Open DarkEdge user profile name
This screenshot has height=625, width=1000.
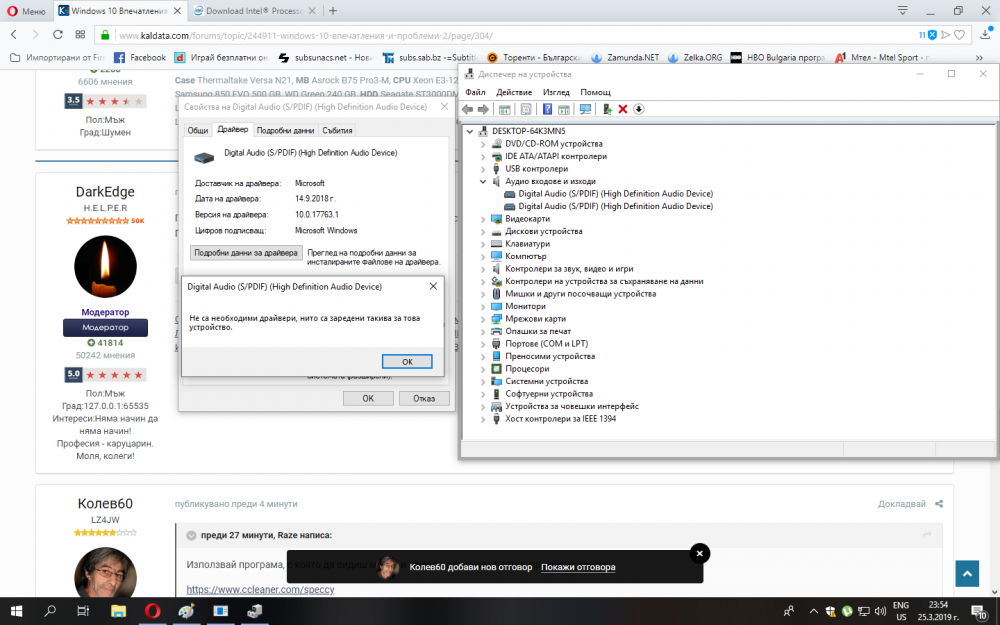(x=105, y=192)
